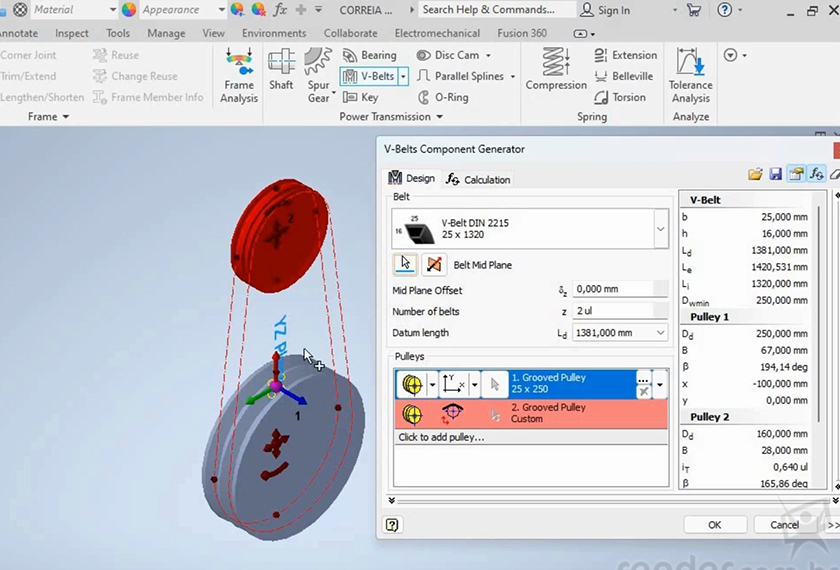Open the dialog help question-mark icon
The width and height of the screenshot is (840, 570).
pyautogui.click(x=392, y=525)
